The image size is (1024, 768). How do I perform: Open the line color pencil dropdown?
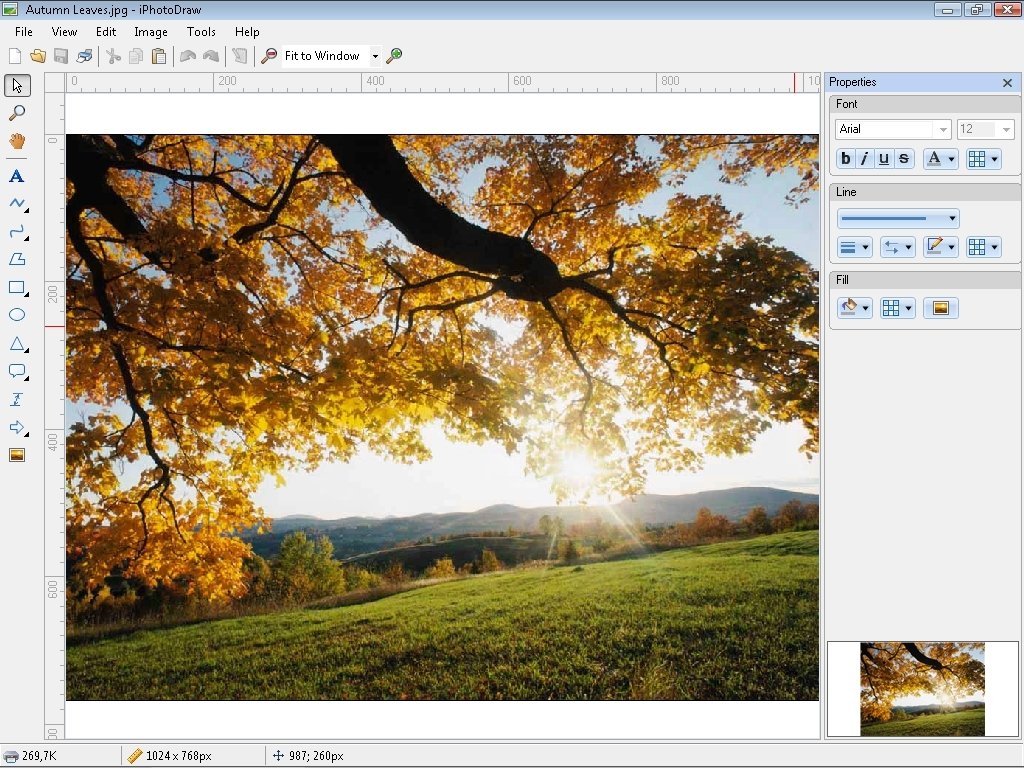pos(940,247)
